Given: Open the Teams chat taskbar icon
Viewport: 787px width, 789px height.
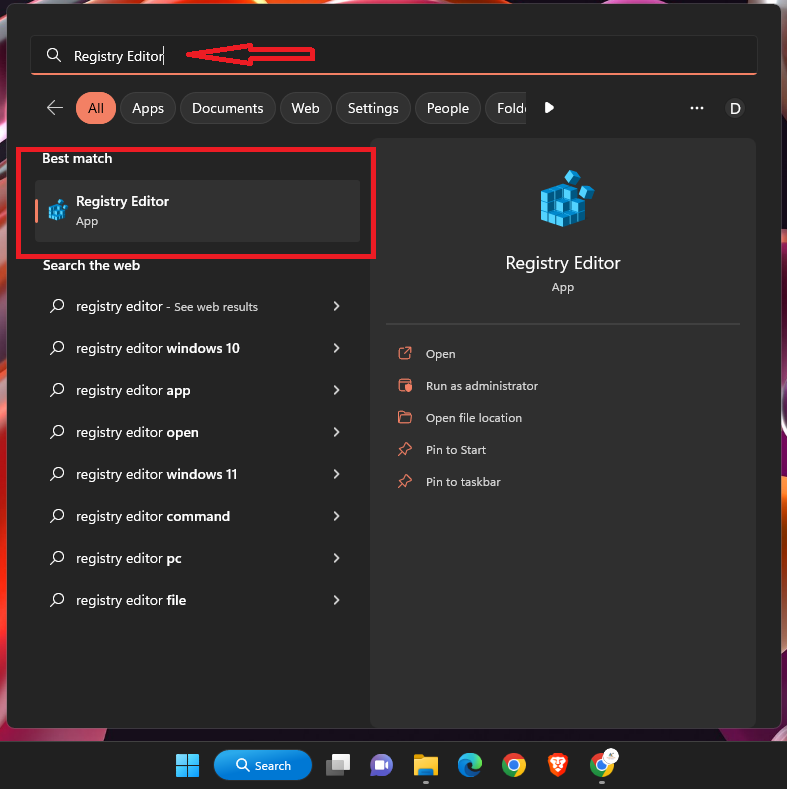Looking at the screenshot, I should tap(381, 765).
